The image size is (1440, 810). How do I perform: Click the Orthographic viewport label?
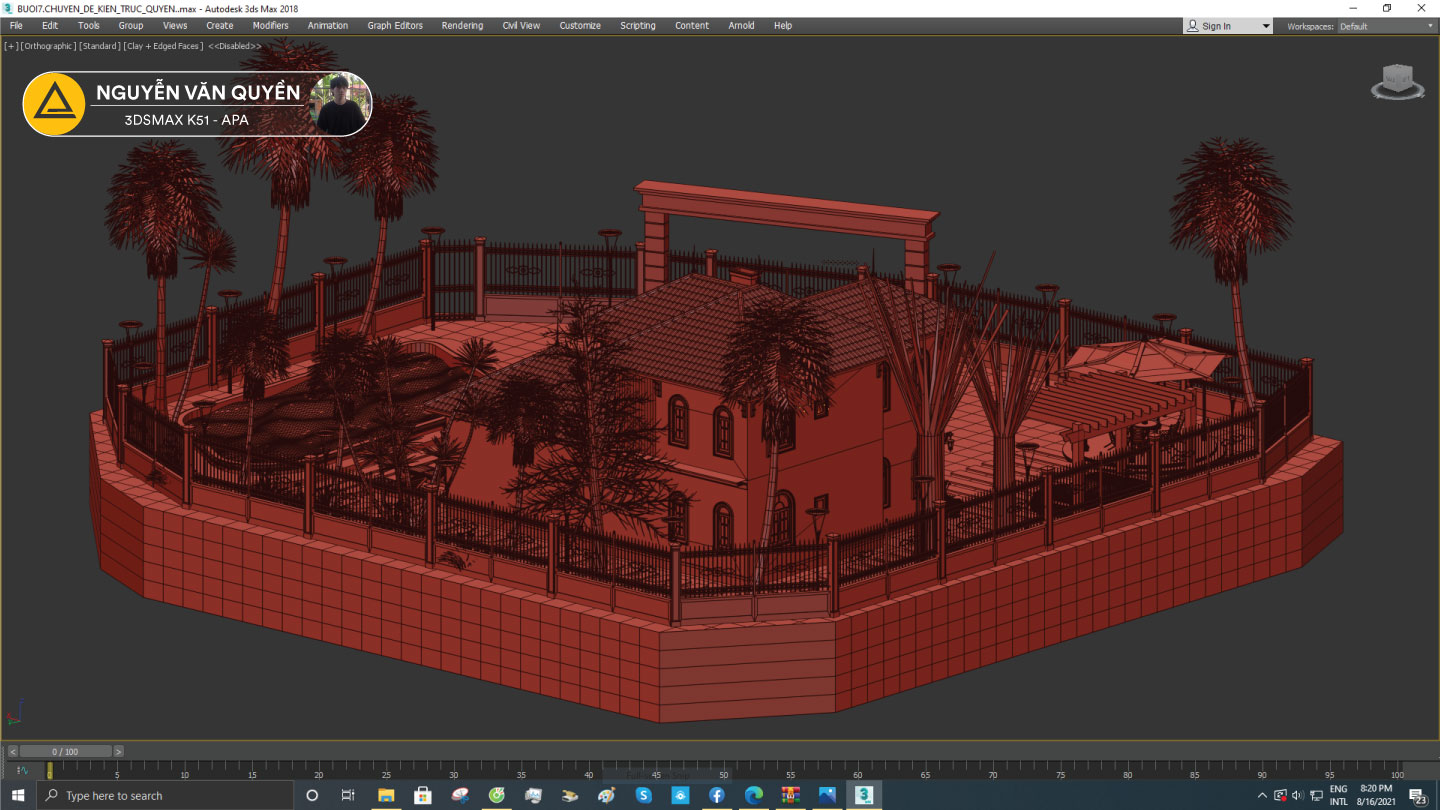(x=49, y=46)
